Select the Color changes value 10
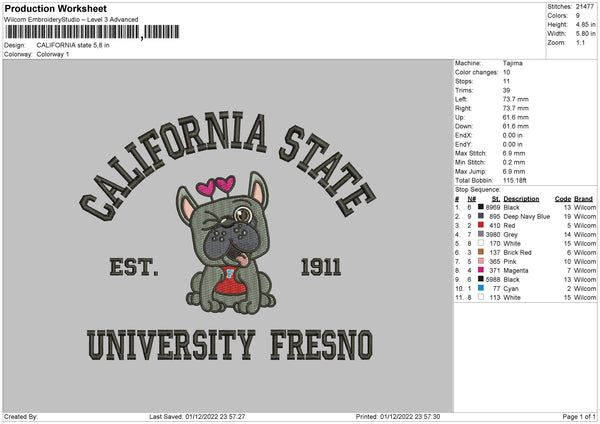 (506, 72)
